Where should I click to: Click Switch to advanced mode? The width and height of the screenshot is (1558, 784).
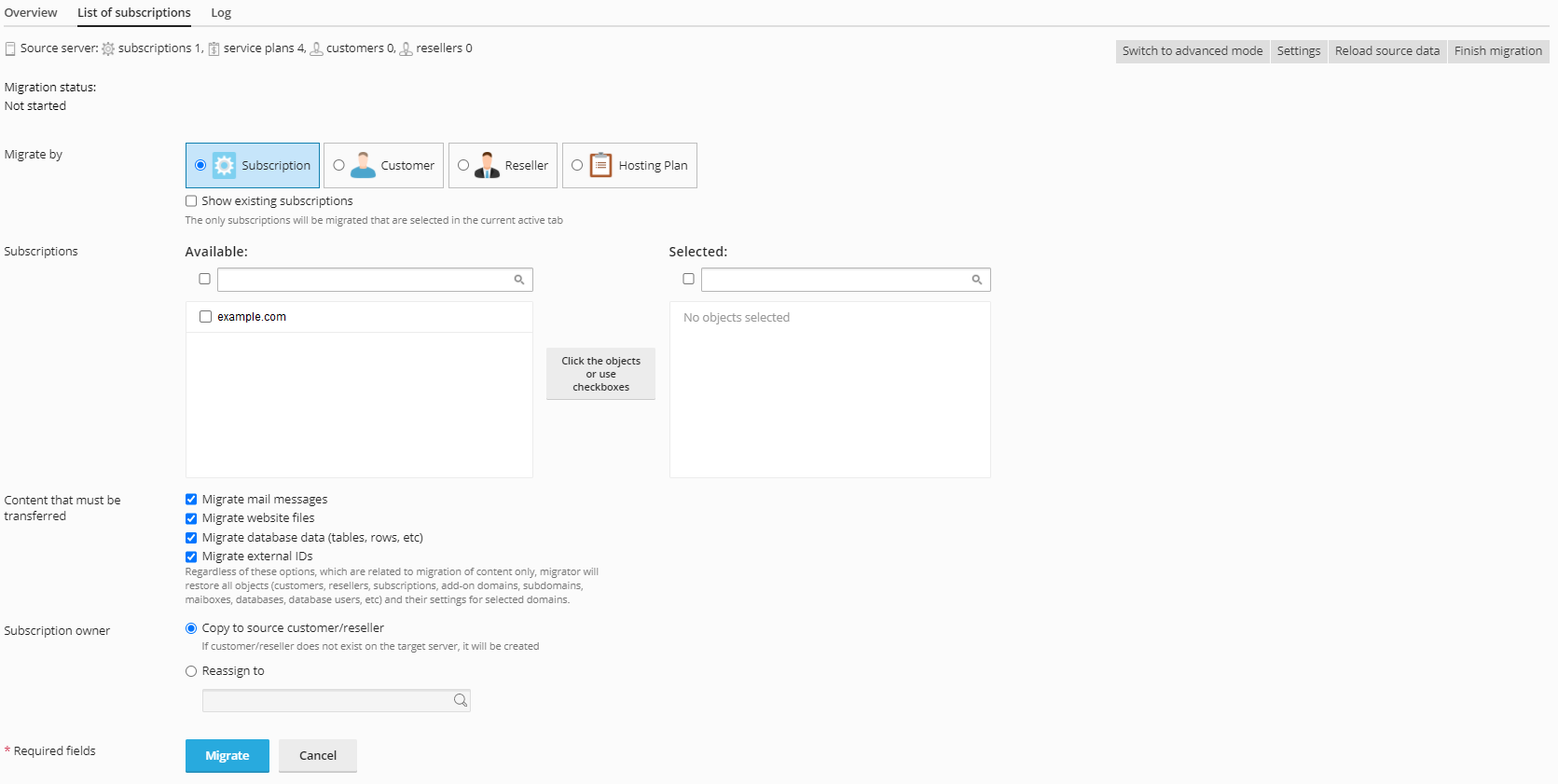pyautogui.click(x=1192, y=51)
